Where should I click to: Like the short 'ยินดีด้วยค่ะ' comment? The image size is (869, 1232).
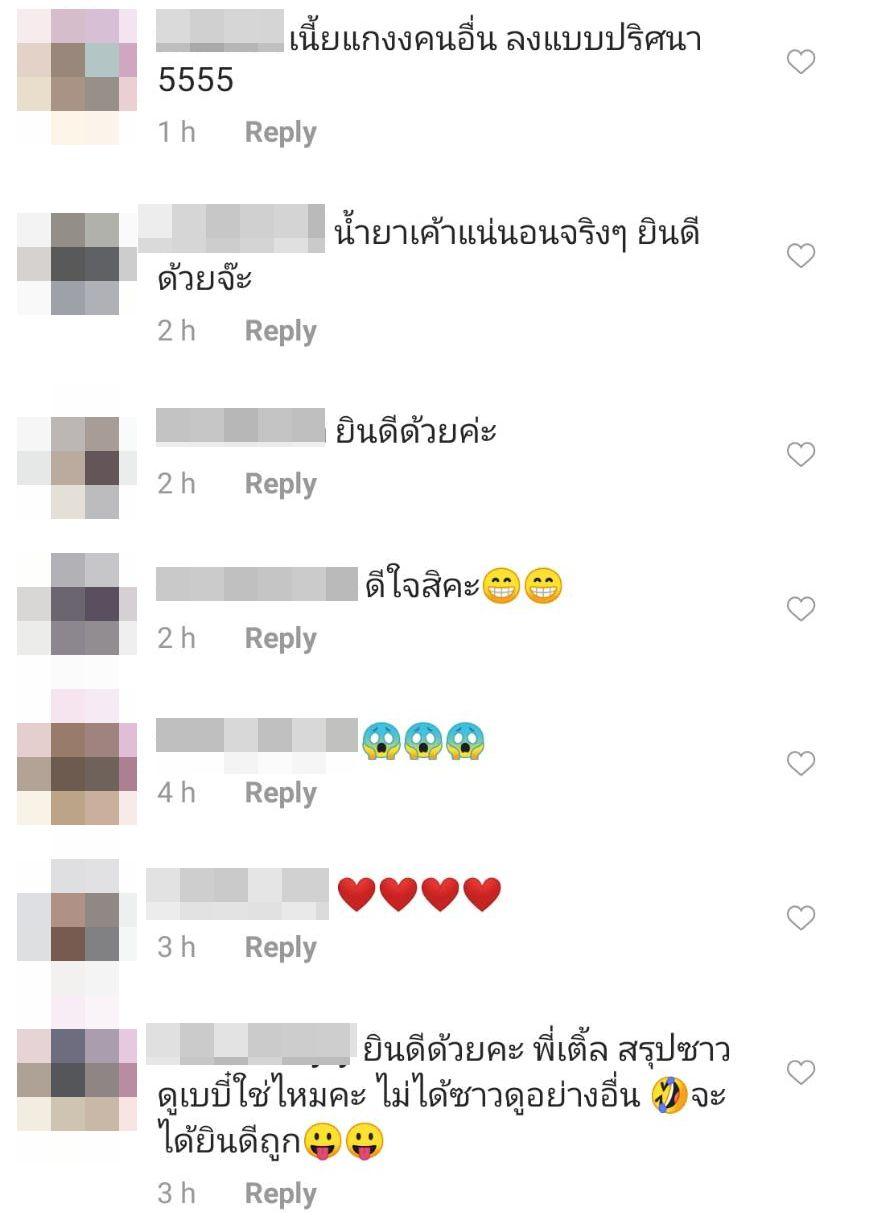pos(801,454)
